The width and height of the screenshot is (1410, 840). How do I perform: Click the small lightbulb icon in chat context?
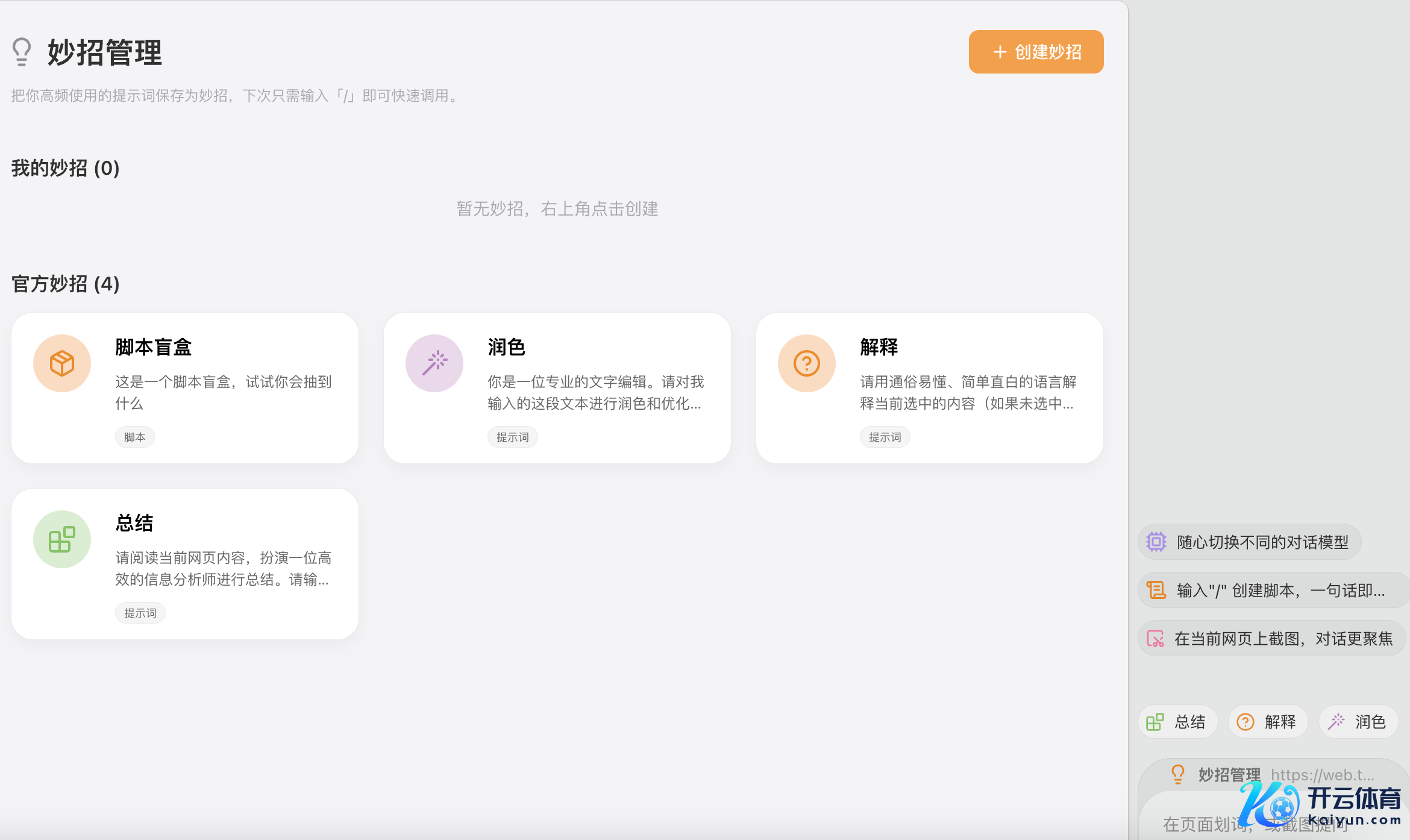pos(1177,774)
